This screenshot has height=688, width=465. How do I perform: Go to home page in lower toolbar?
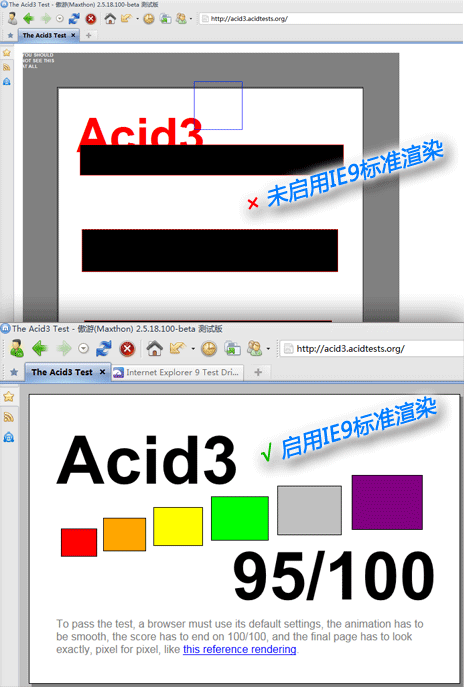point(154,348)
